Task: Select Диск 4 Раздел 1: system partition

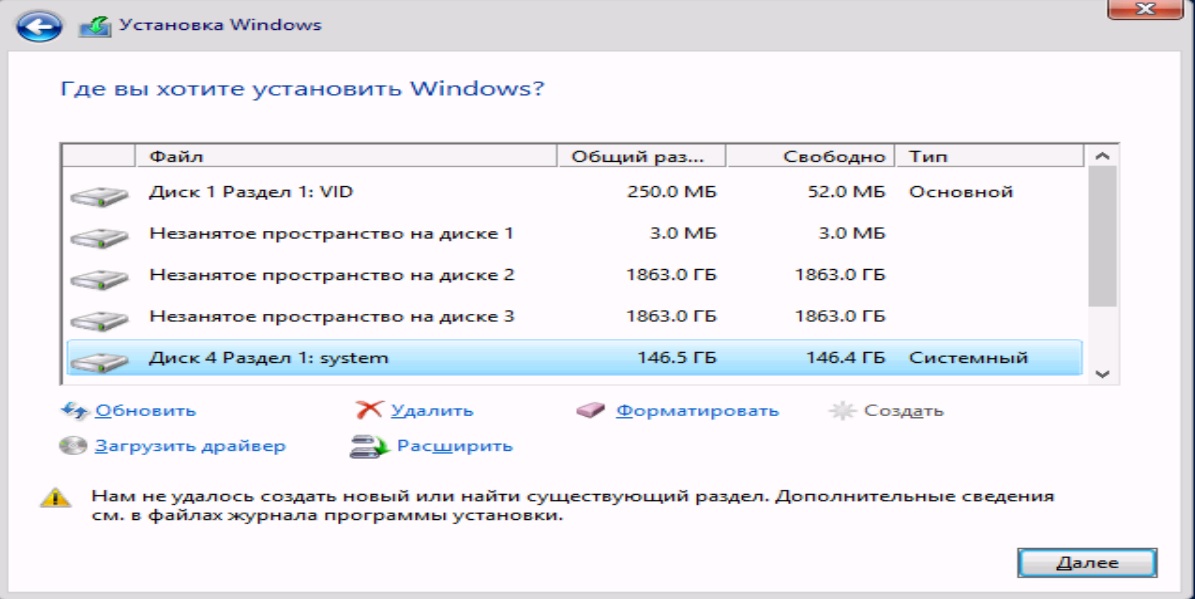Action: click(x=269, y=358)
